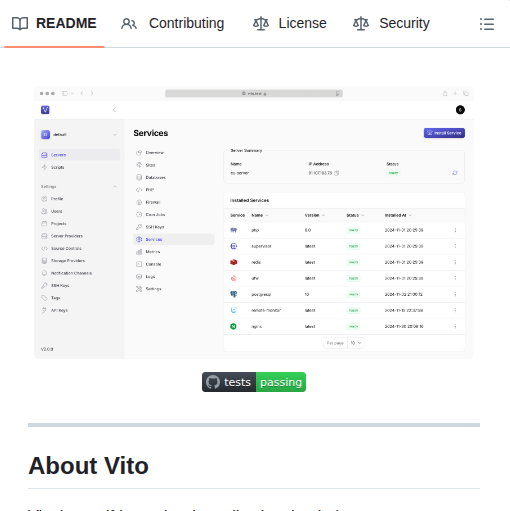
Task: Click the About Vito heading
Action: 89,465
